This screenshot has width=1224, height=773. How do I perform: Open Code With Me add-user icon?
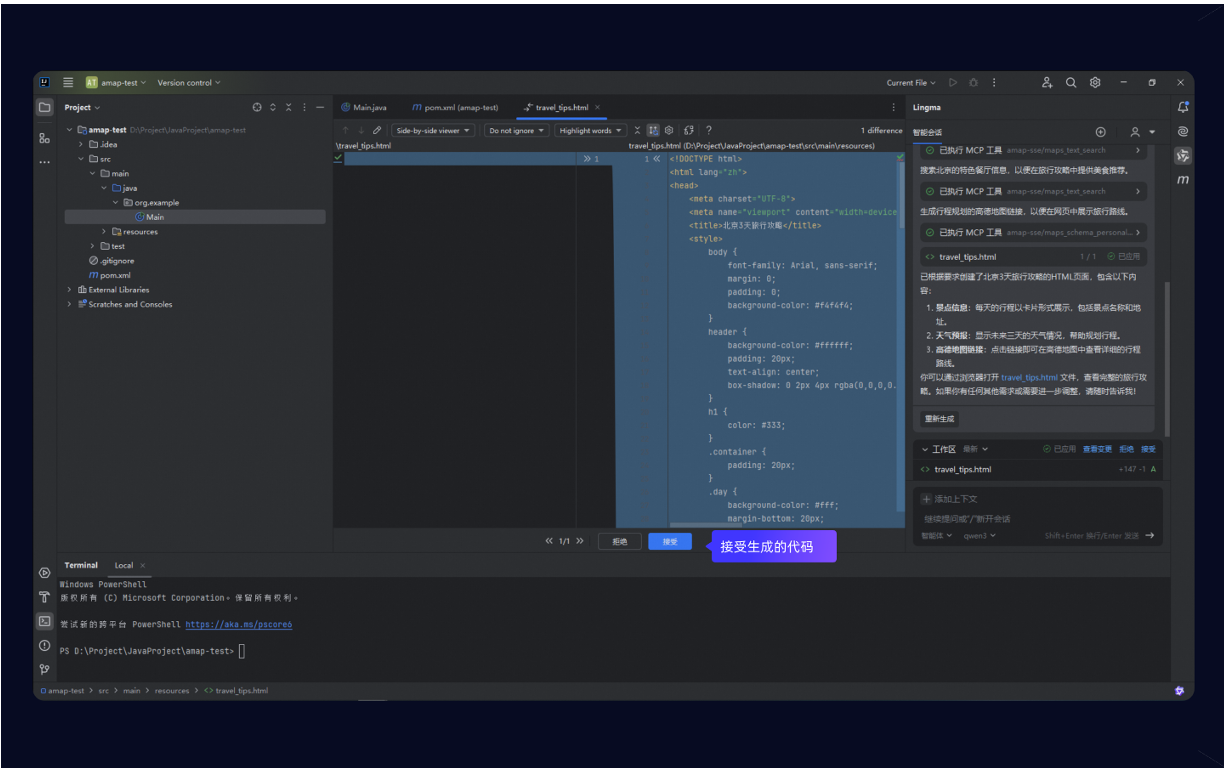pos(1047,83)
